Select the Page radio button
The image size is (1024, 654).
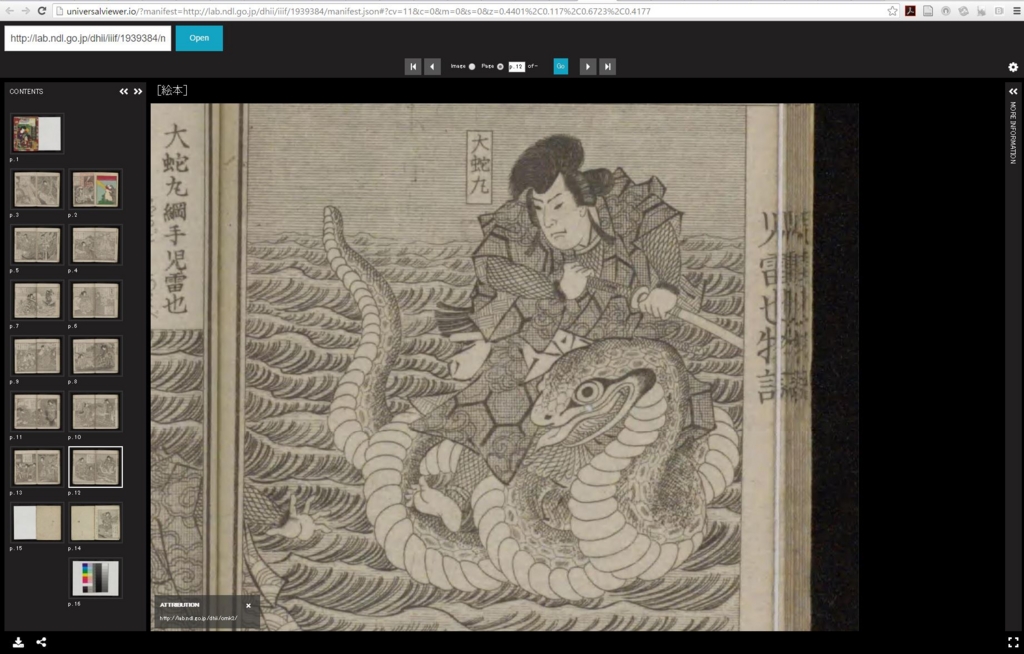pyautogui.click(x=500, y=67)
